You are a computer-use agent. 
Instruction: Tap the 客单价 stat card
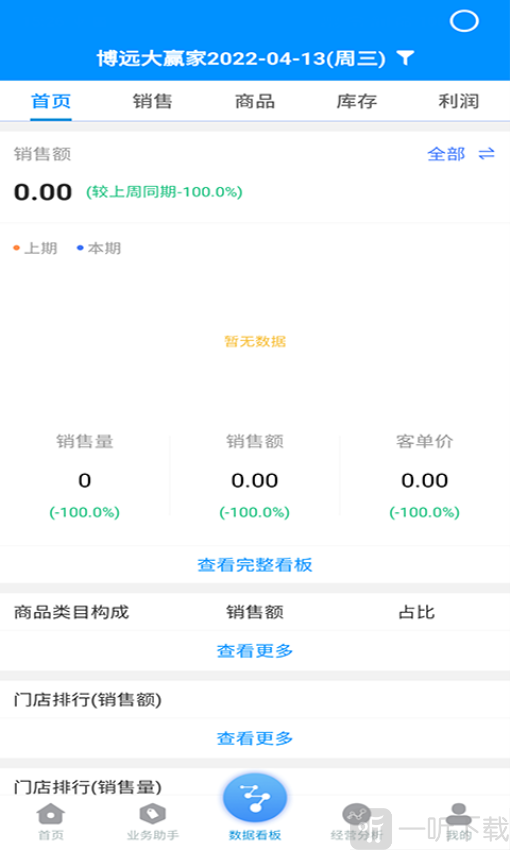pos(424,477)
